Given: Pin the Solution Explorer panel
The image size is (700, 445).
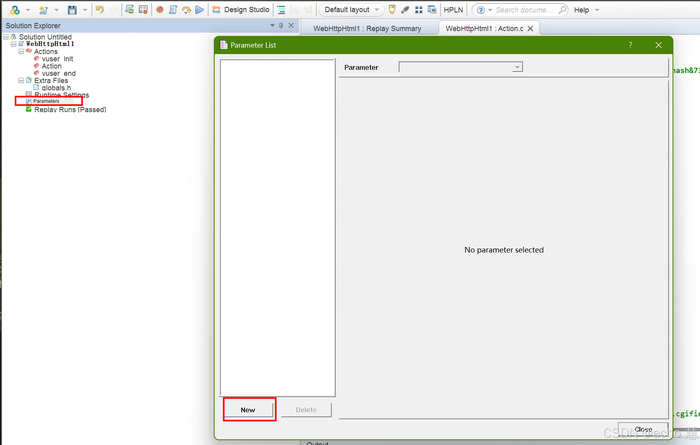Looking at the screenshot, I should pos(279,25).
